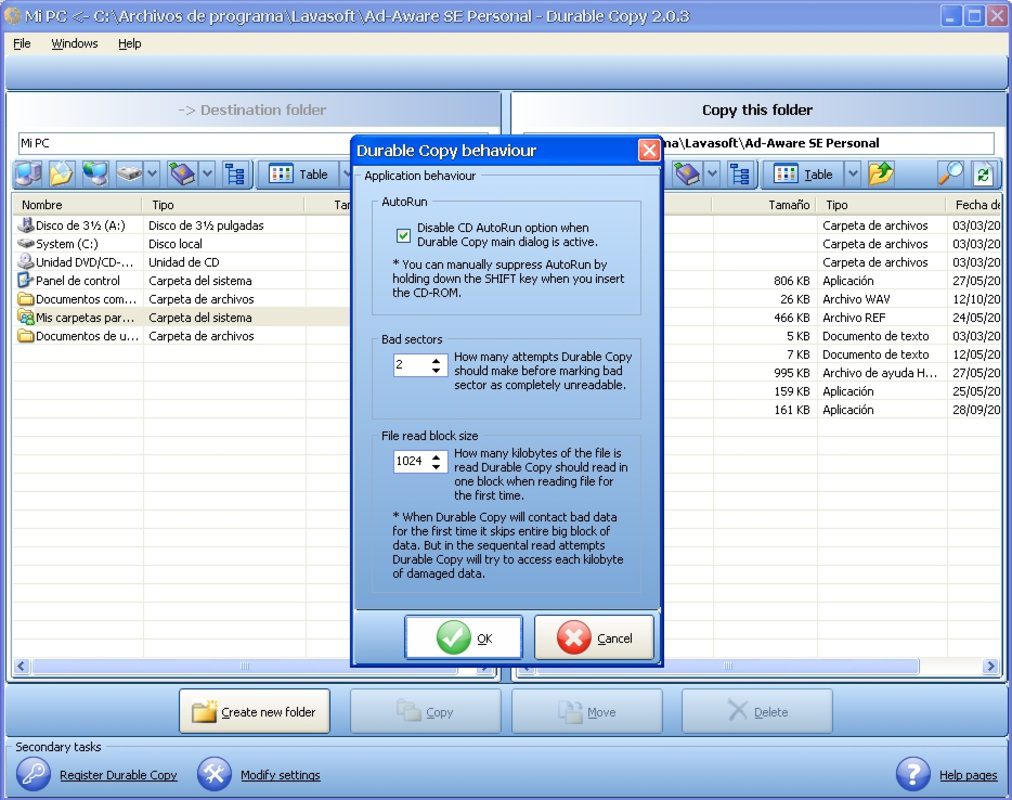Sort destination list by the Nombre column
The image size is (1012, 800).
pyautogui.click(x=77, y=205)
